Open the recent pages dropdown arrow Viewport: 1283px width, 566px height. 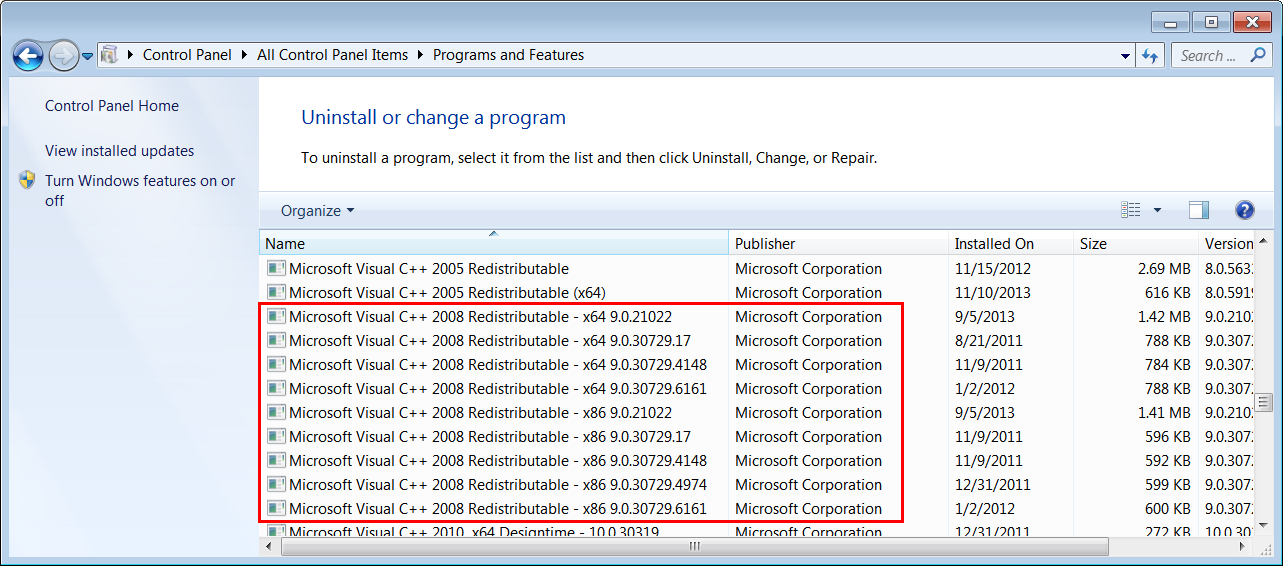[x=87, y=57]
